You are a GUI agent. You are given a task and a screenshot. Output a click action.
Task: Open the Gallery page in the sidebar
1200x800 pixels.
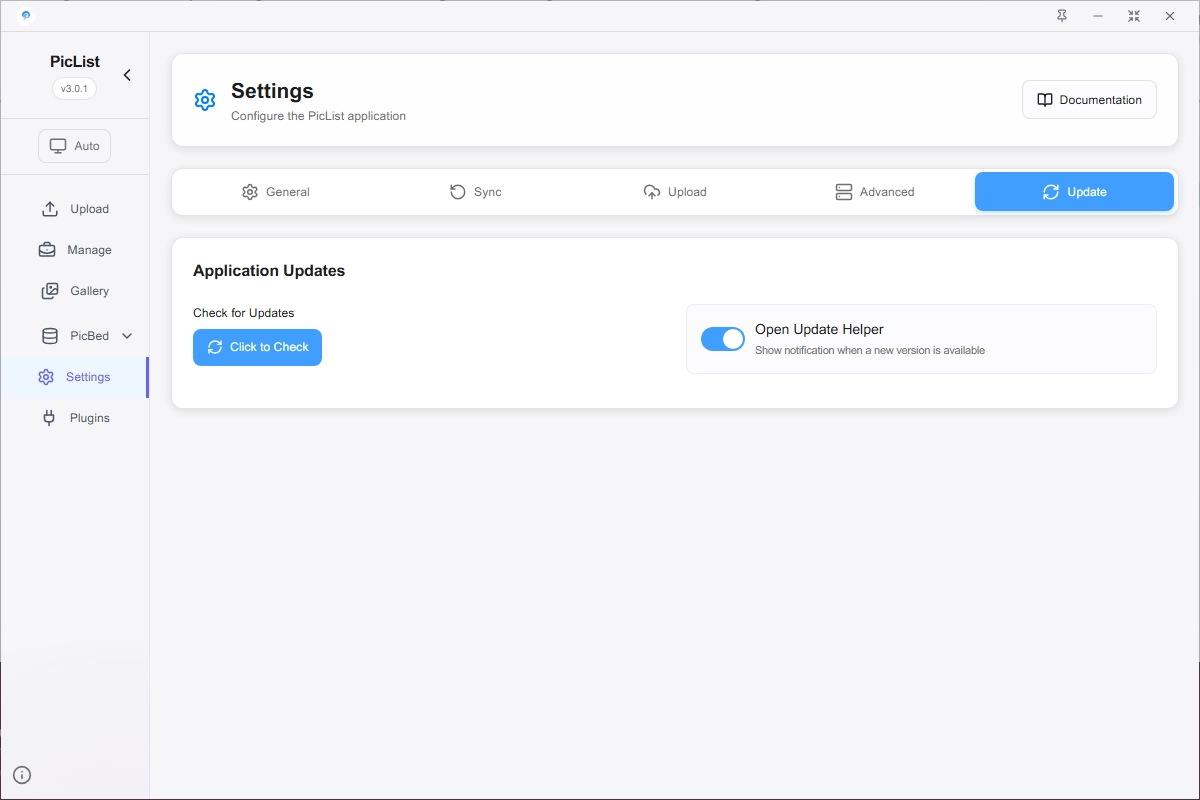point(75,291)
